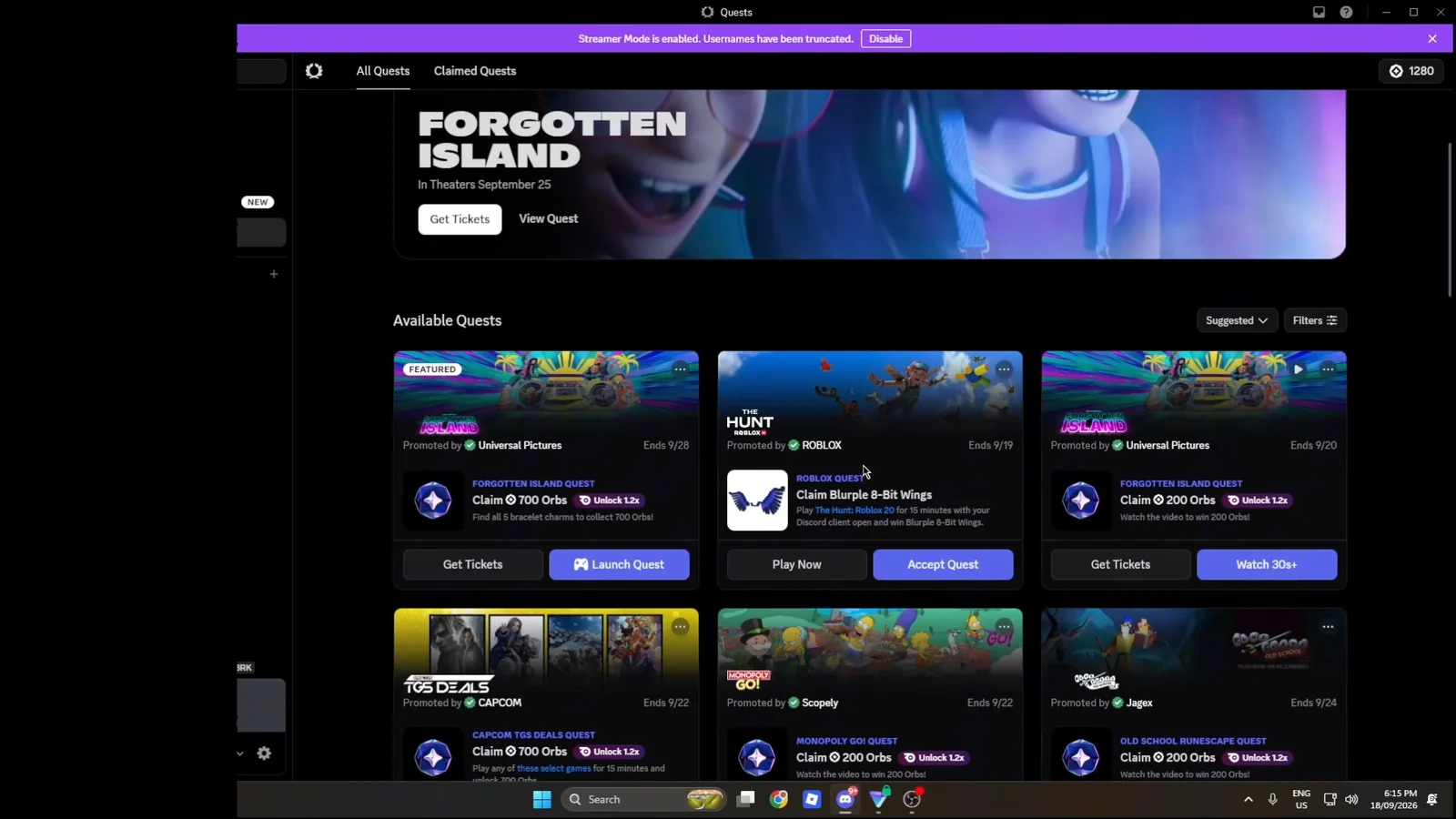Open Google Chrome from the taskbar
1456x819 pixels.
(779, 799)
